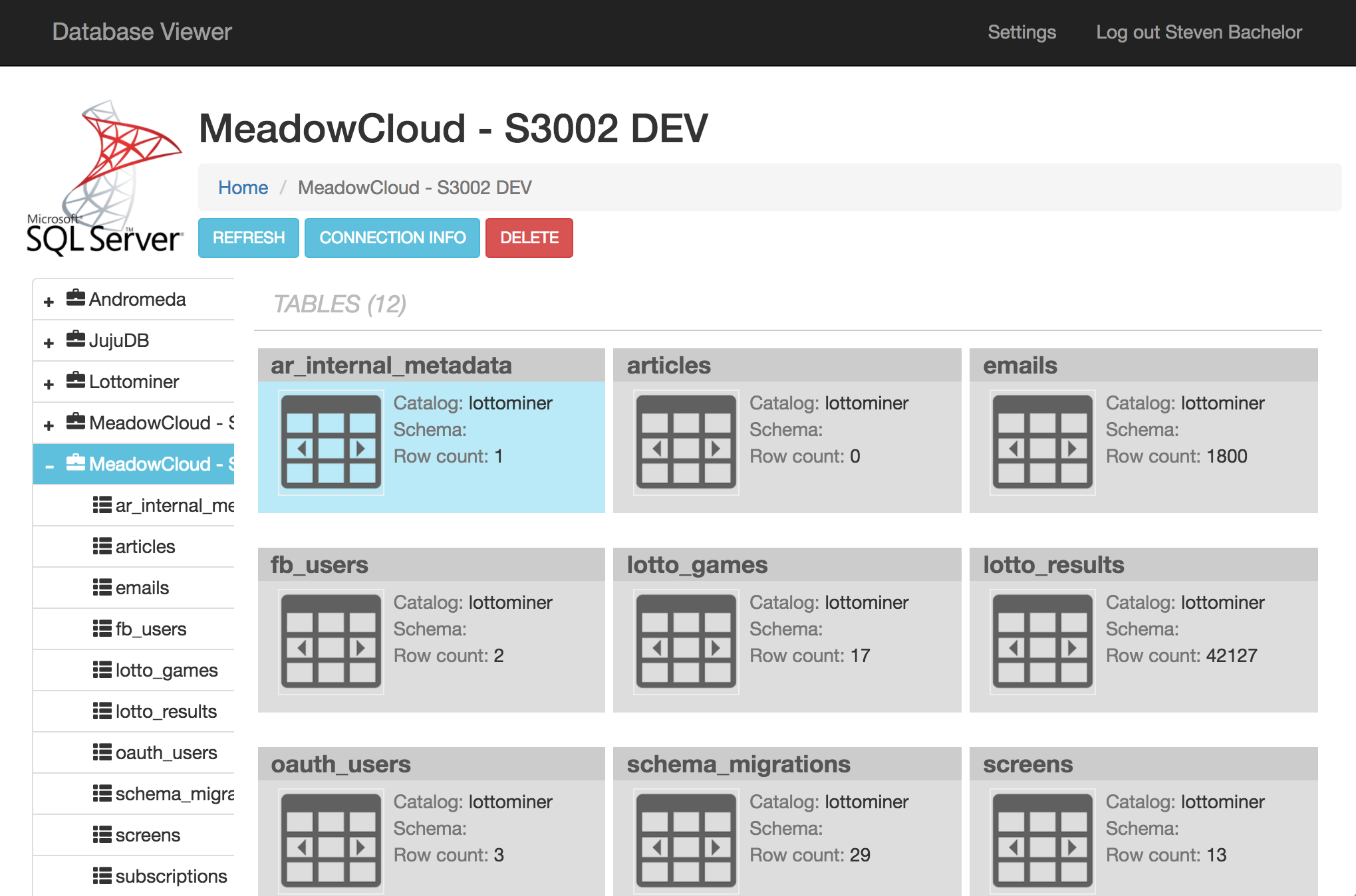Log out Steven Bachelor
This screenshot has height=896, width=1356.
(x=1198, y=32)
